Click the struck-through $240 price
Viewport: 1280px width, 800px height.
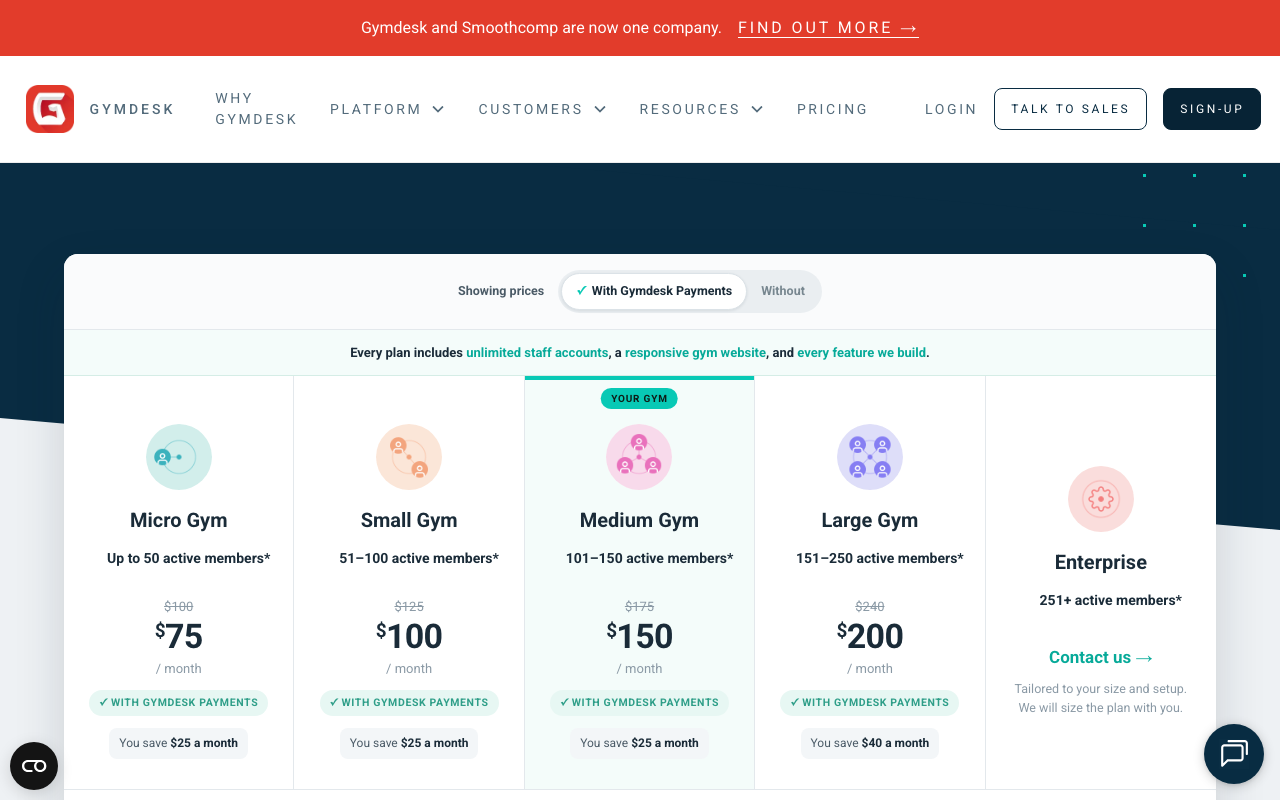pos(870,606)
